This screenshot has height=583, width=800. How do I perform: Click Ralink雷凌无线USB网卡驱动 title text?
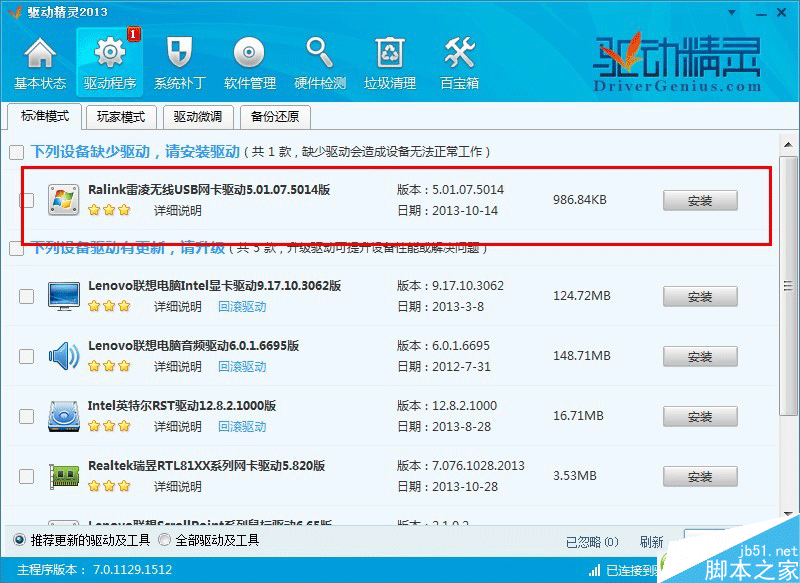[x=209, y=190]
